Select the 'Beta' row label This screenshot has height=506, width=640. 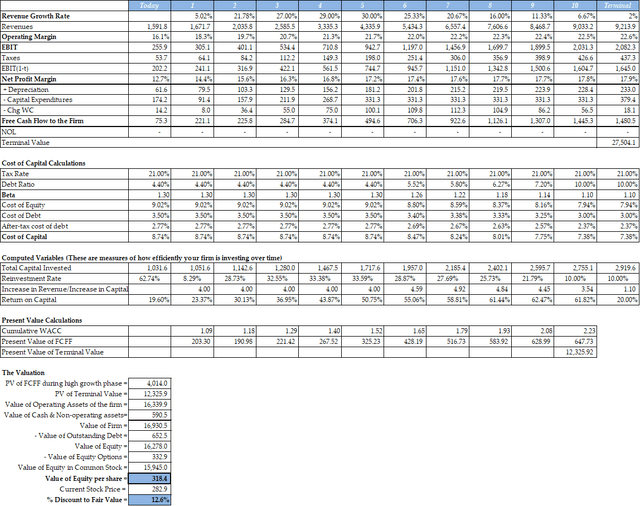(8, 195)
